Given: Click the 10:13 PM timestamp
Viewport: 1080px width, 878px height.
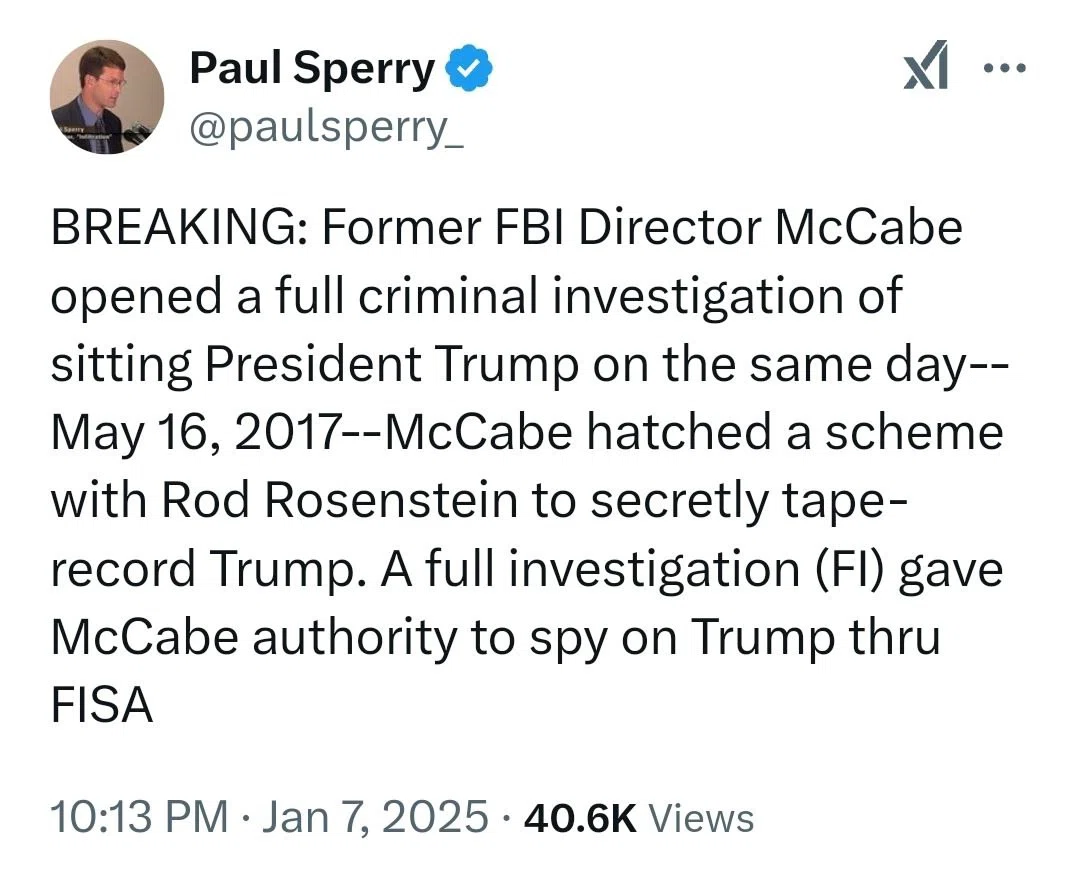Looking at the screenshot, I should pyautogui.click(x=139, y=817).
